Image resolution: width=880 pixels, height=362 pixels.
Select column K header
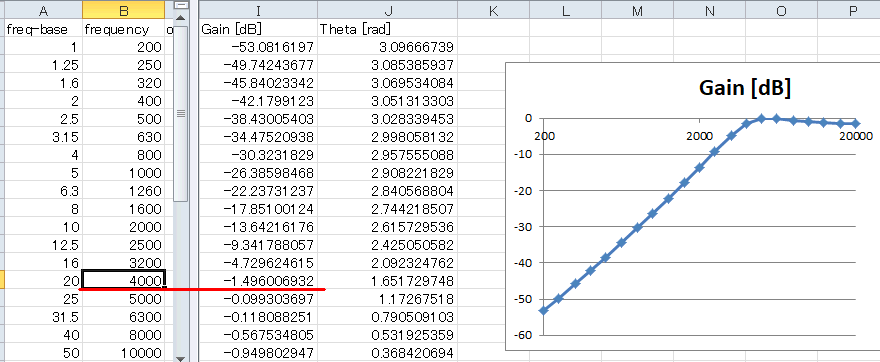click(493, 10)
